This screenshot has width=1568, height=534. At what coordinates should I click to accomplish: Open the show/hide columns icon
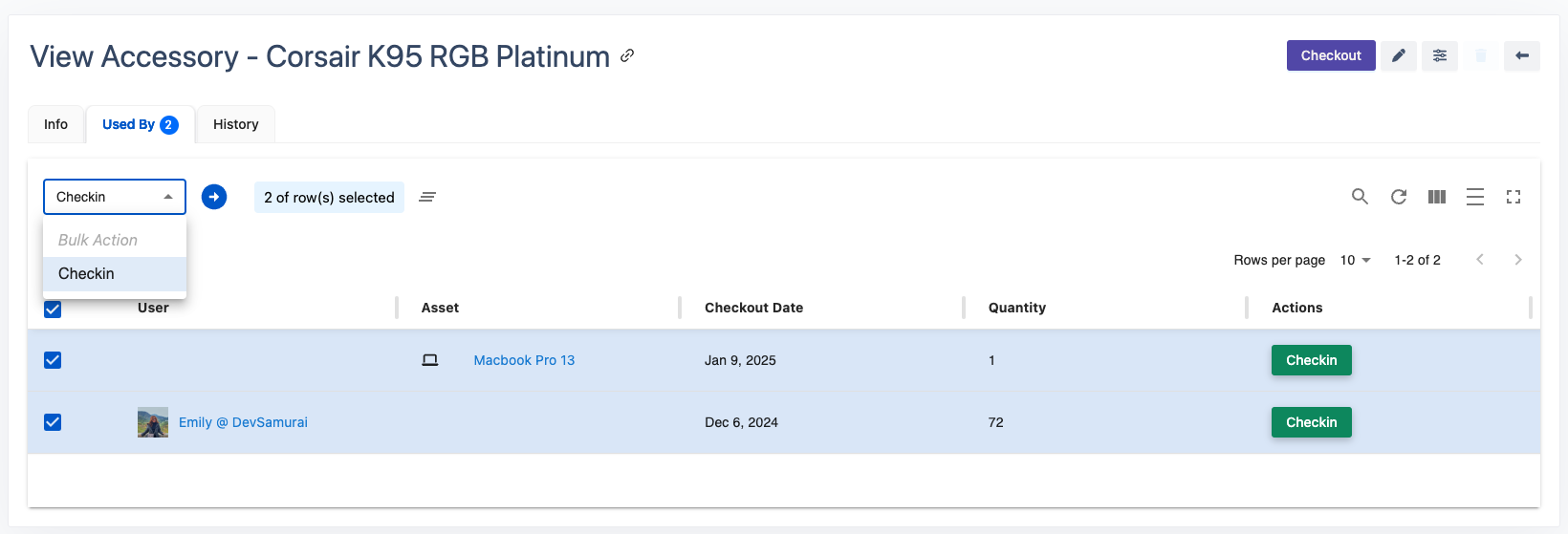point(1436,197)
